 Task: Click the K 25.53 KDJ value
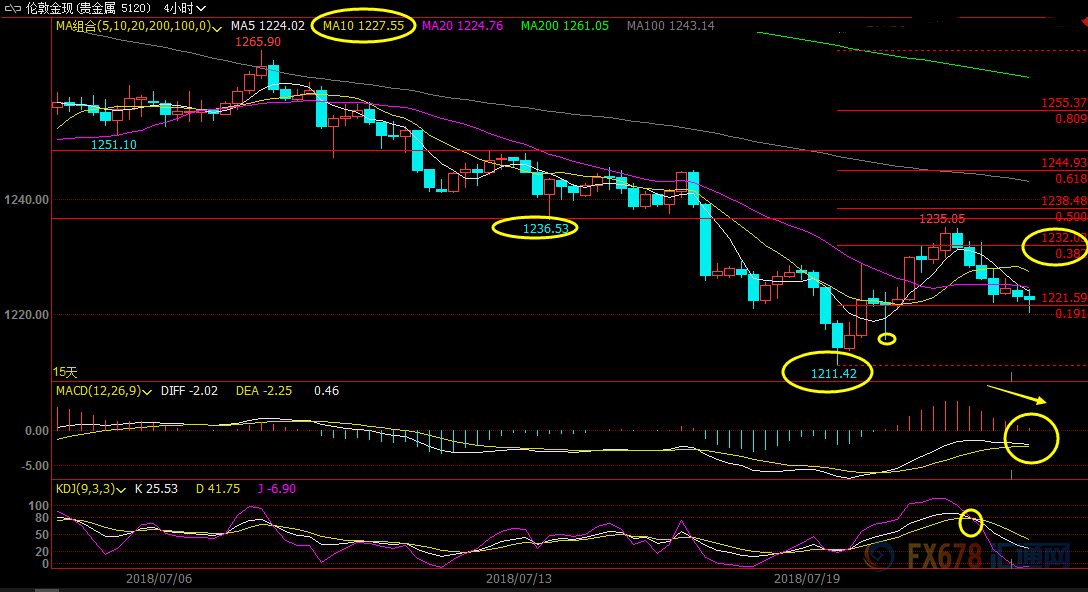point(156,489)
